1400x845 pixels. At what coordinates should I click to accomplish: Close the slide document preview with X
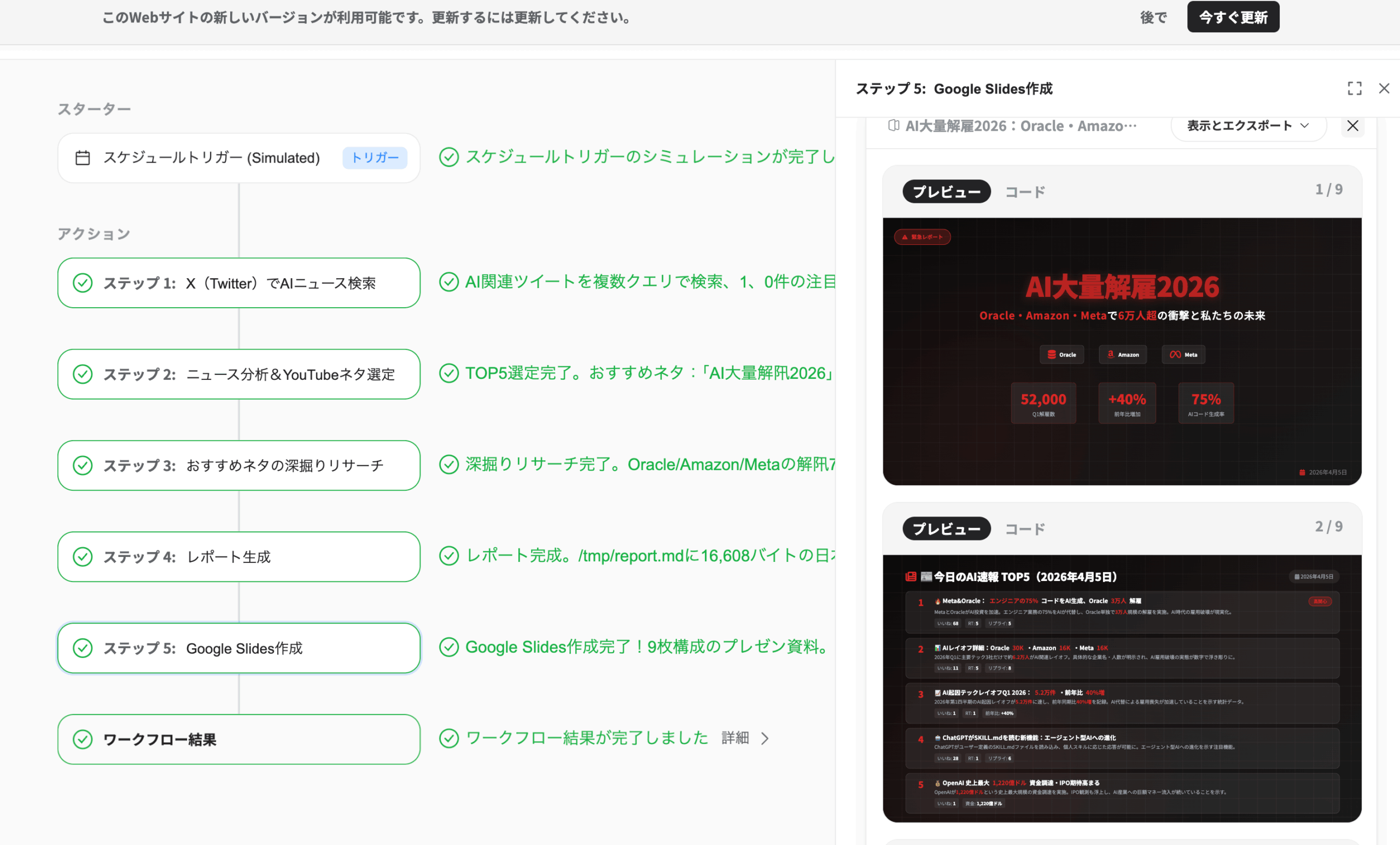1352,126
